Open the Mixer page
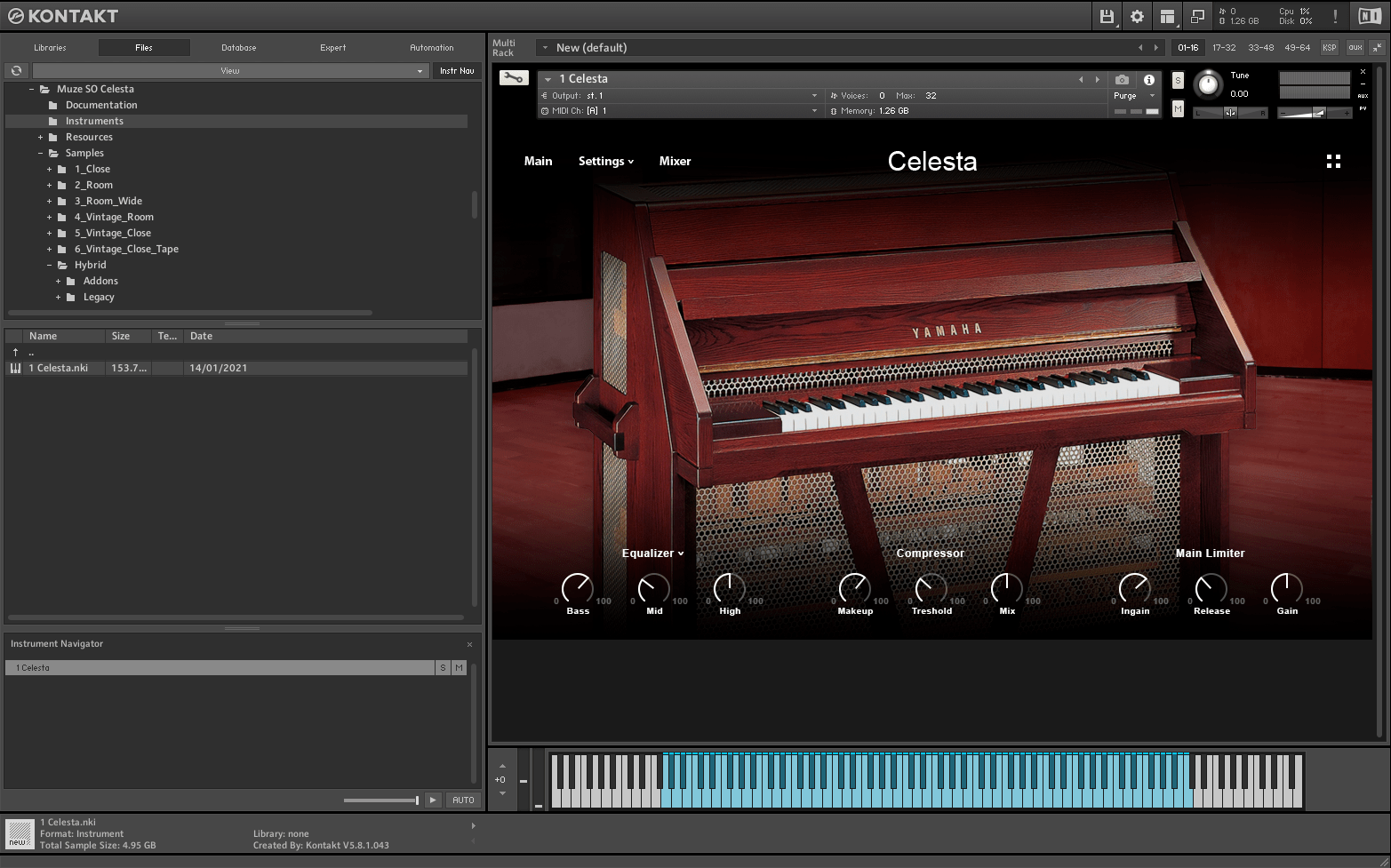The image size is (1391, 868). tap(675, 161)
